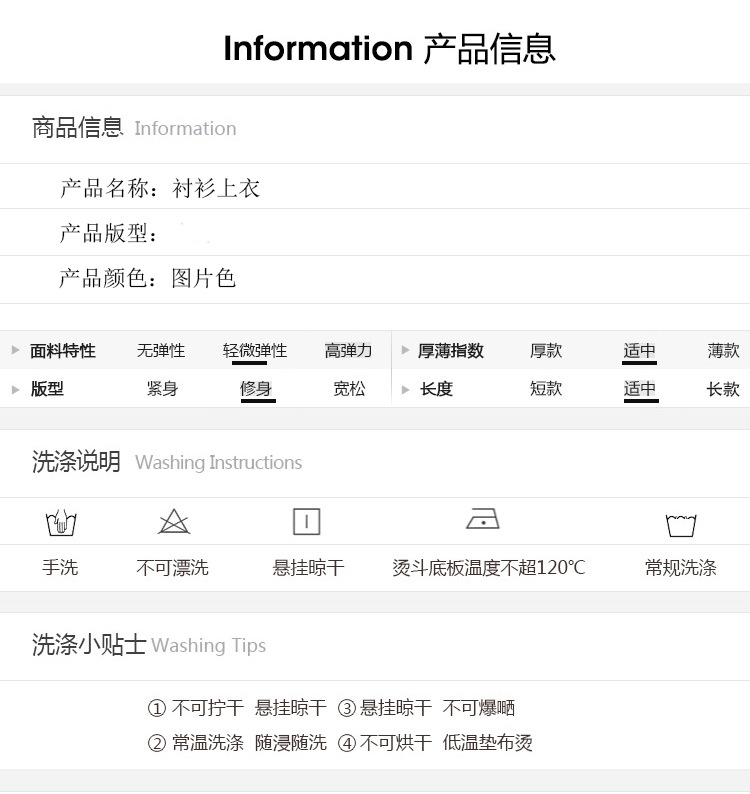Click 烫斗底板温度不超120℃ label
750x794 pixels.
[489, 567]
